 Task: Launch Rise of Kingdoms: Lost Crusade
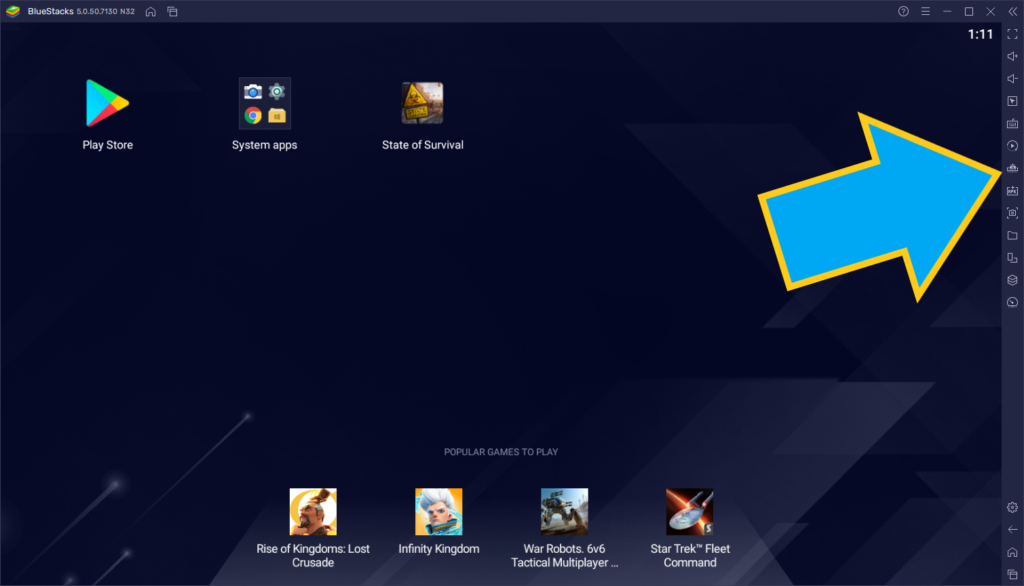tap(312, 510)
